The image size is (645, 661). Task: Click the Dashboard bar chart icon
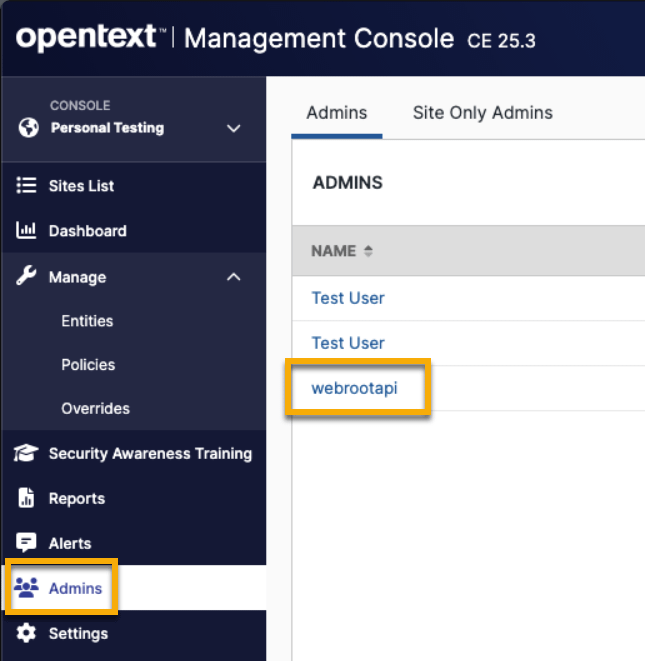click(x=27, y=231)
